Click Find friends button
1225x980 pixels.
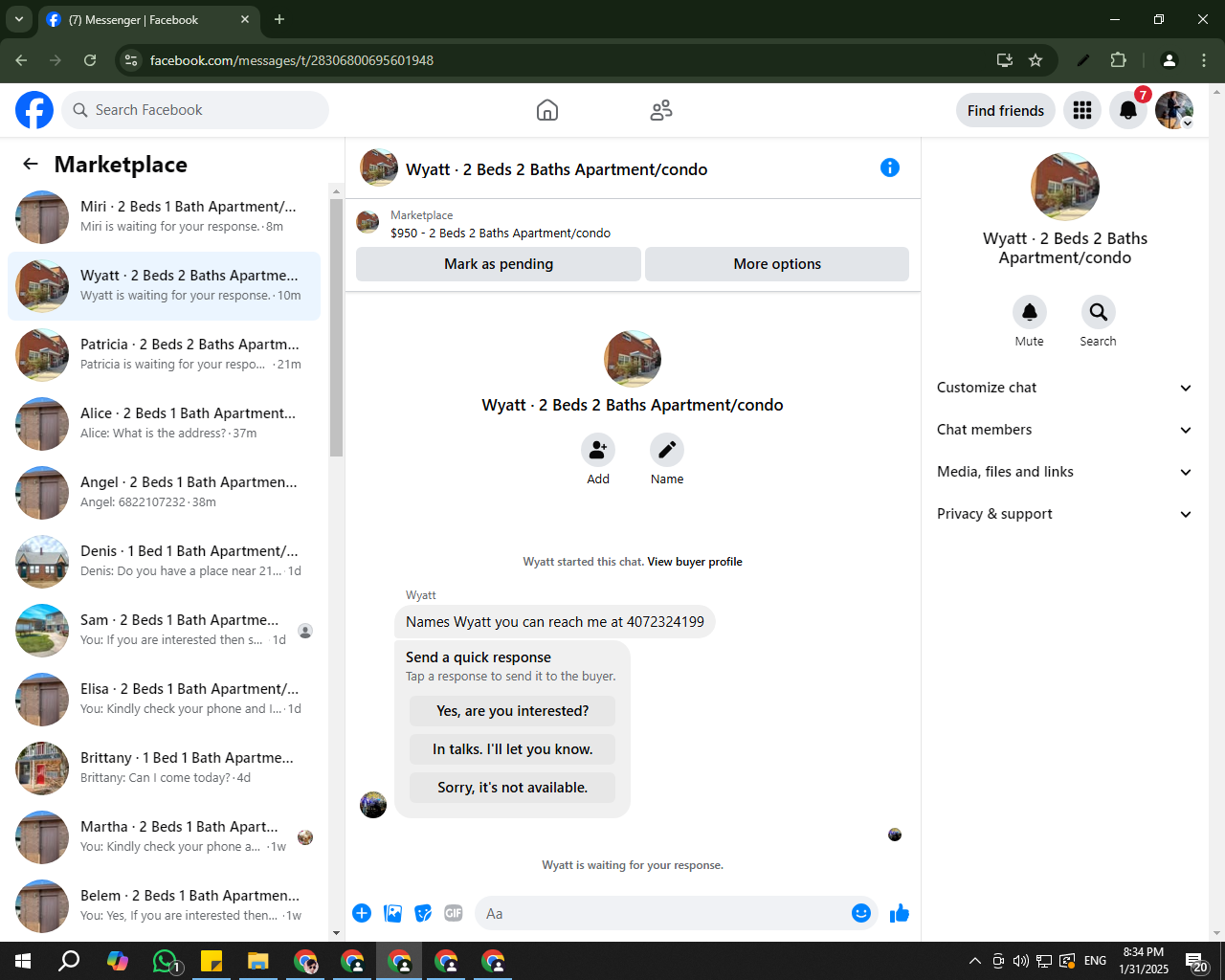click(1006, 110)
